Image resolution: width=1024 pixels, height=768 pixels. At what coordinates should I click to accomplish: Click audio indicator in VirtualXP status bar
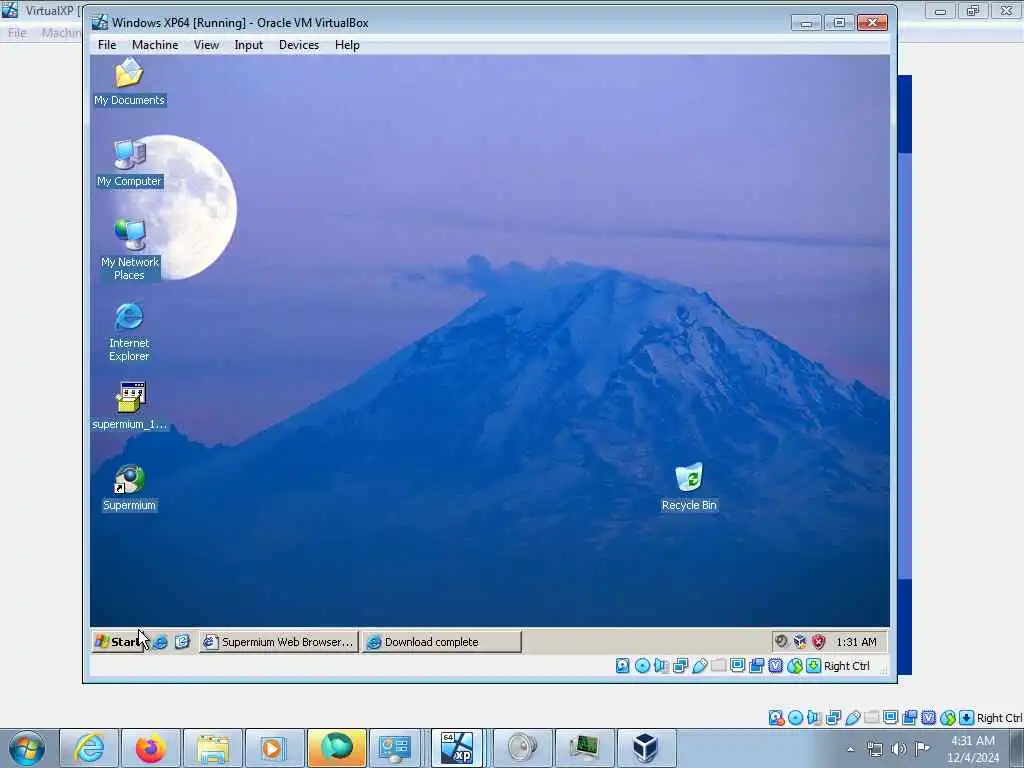point(814,718)
